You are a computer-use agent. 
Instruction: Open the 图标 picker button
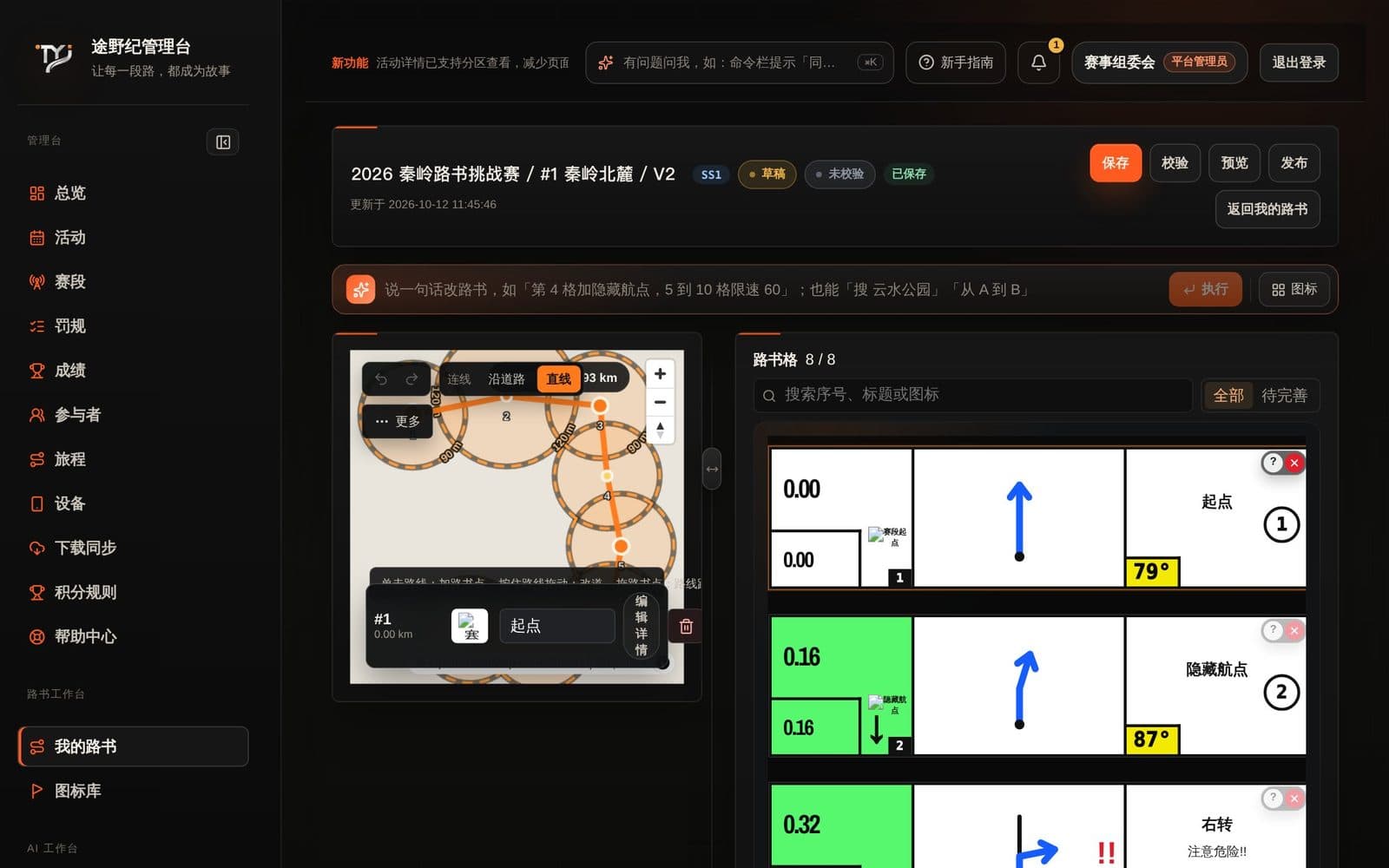tap(1294, 289)
